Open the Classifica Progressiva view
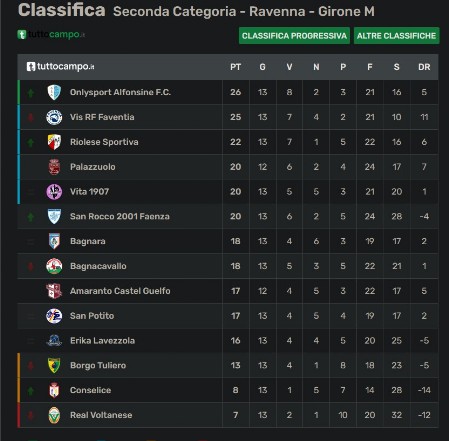The image size is (449, 441). [x=294, y=36]
